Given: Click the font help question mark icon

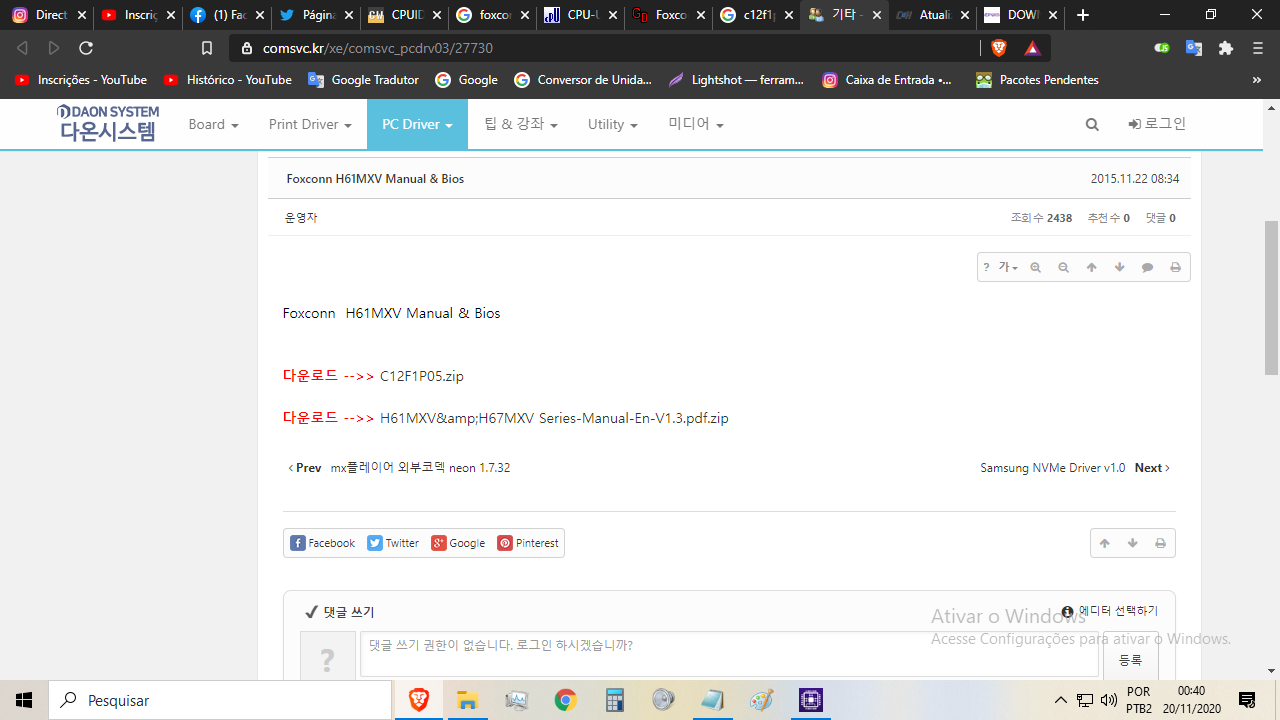Looking at the screenshot, I should (x=986, y=267).
